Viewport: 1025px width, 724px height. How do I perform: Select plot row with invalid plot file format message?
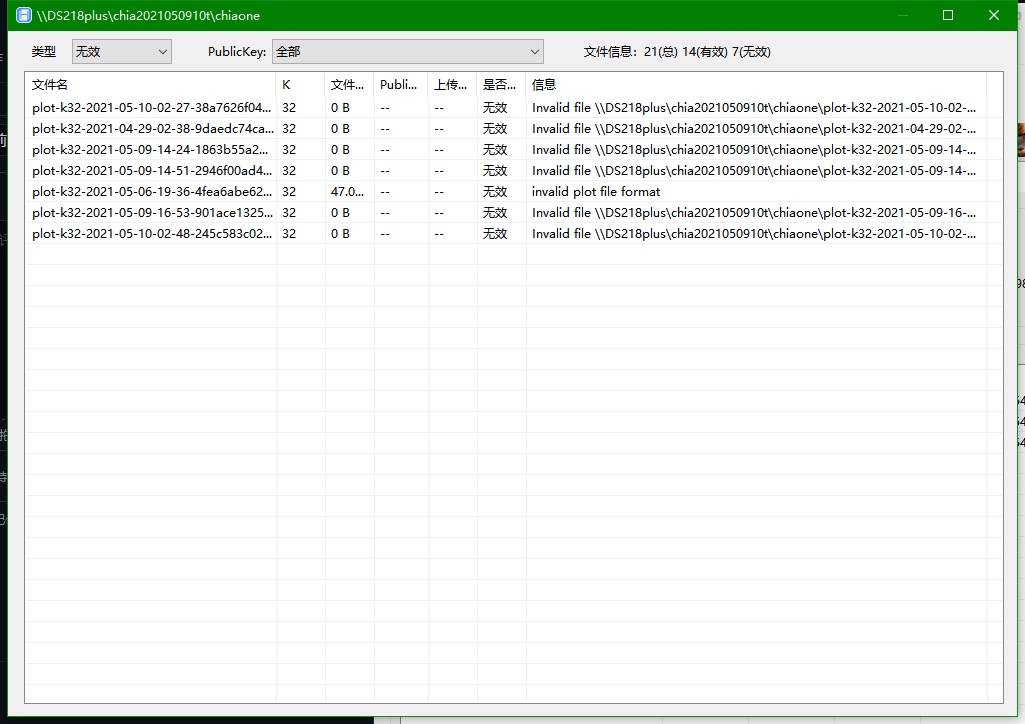pyautogui.click(x=150, y=191)
